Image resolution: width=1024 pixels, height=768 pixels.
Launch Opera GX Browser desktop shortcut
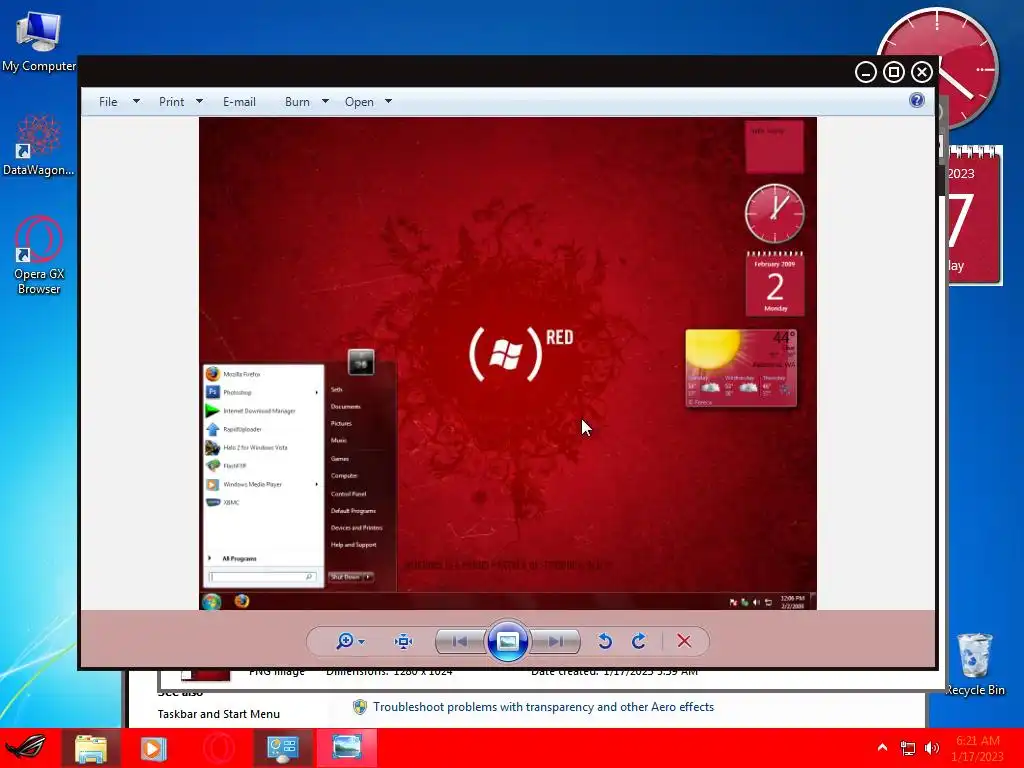pyautogui.click(x=39, y=255)
